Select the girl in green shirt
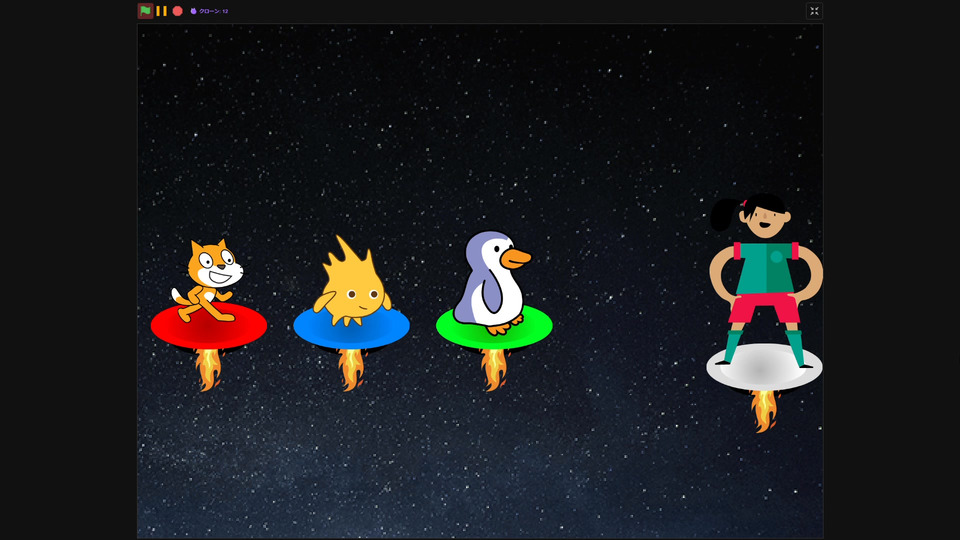This screenshot has height=540, width=960. (x=766, y=279)
